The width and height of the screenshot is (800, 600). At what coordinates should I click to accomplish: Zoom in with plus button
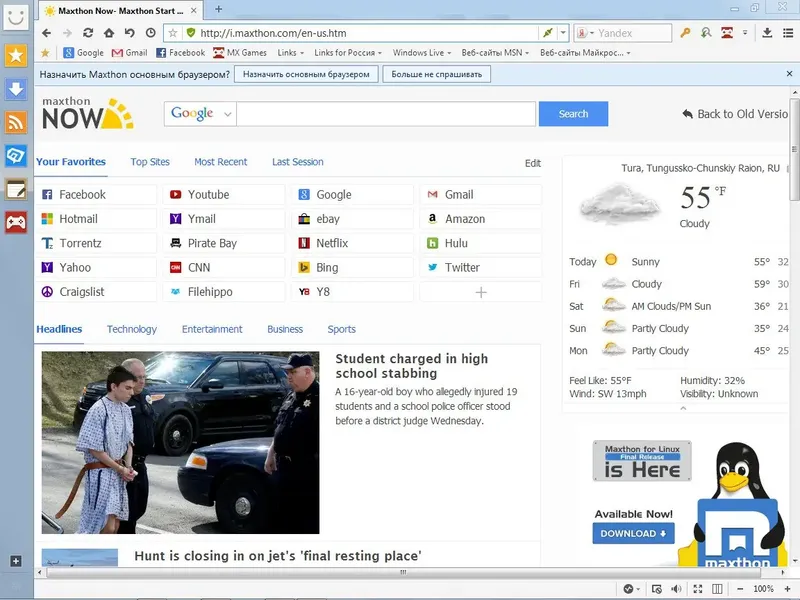[787, 589]
